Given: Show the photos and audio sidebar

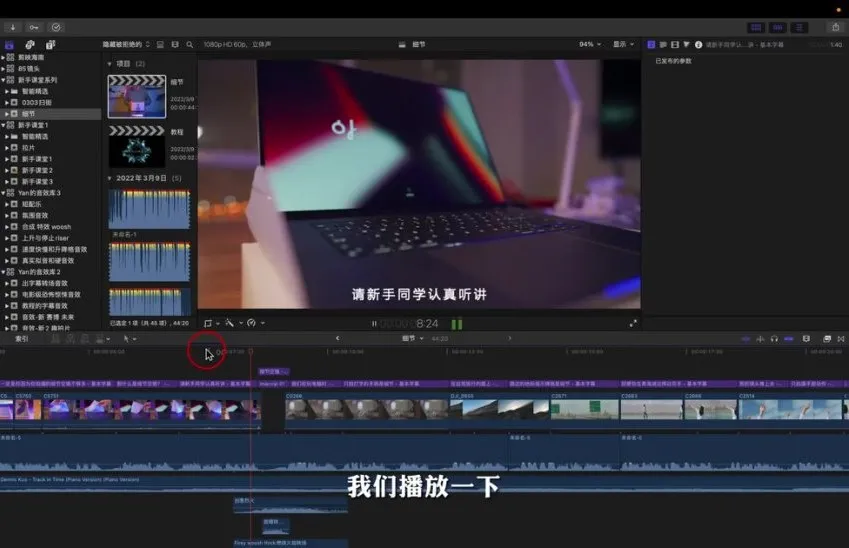Looking at the screenshot, I should click(30, 45).
